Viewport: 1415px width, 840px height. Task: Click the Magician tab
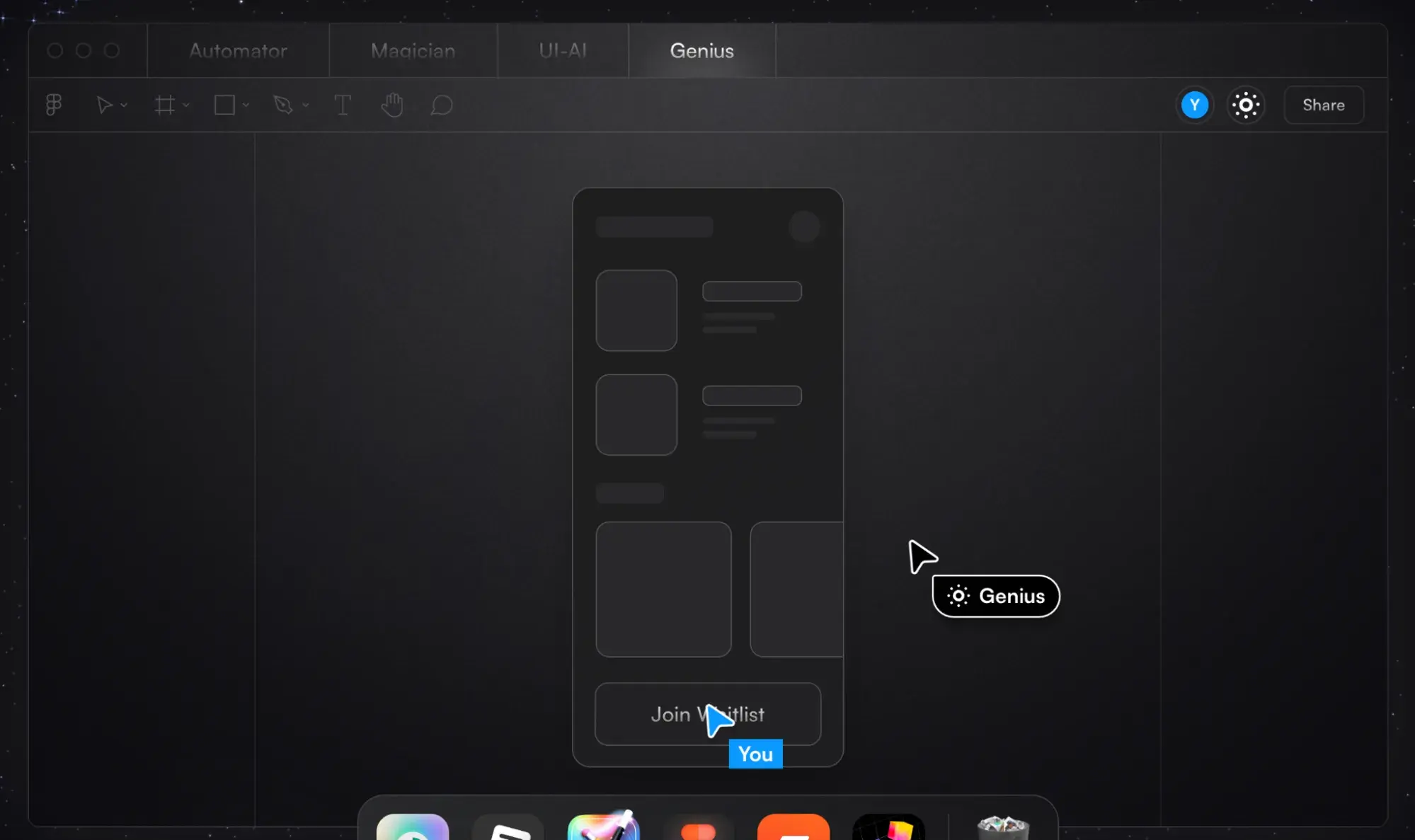413,50
